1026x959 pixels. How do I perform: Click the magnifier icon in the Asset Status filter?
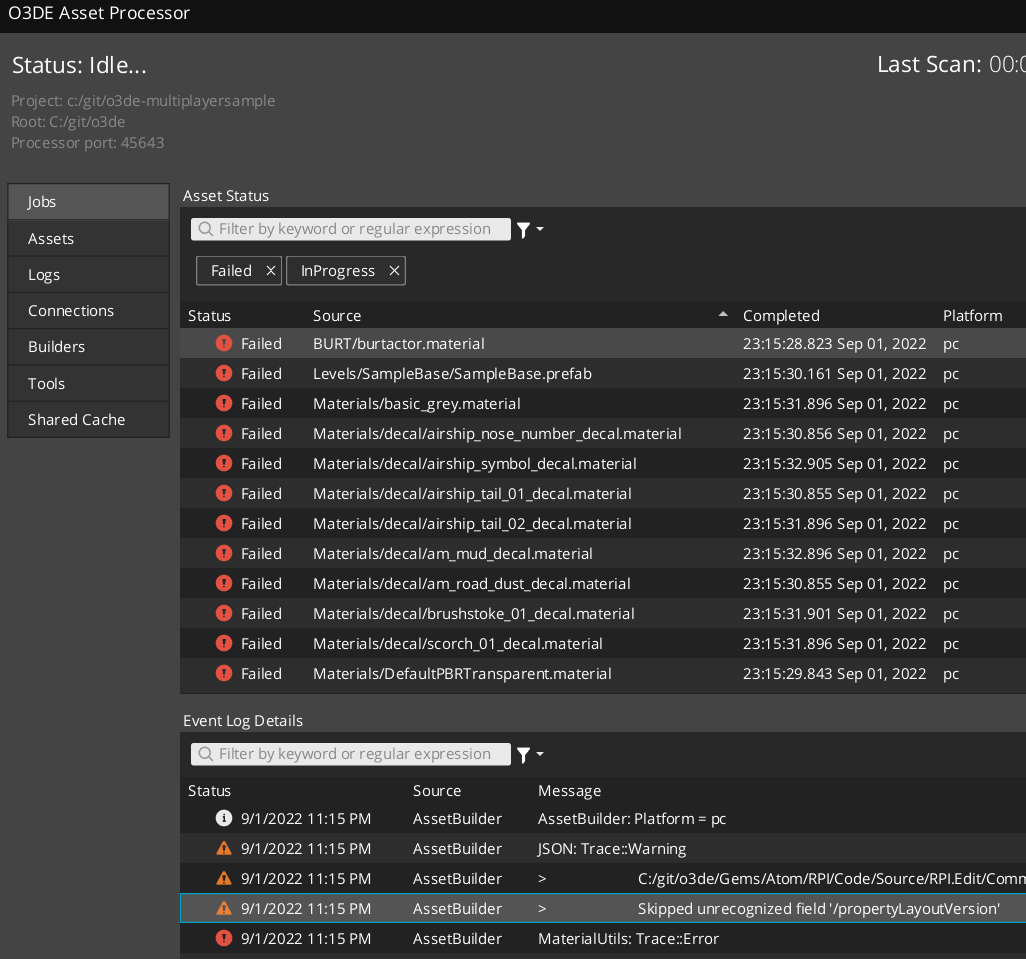pos(204,229)
